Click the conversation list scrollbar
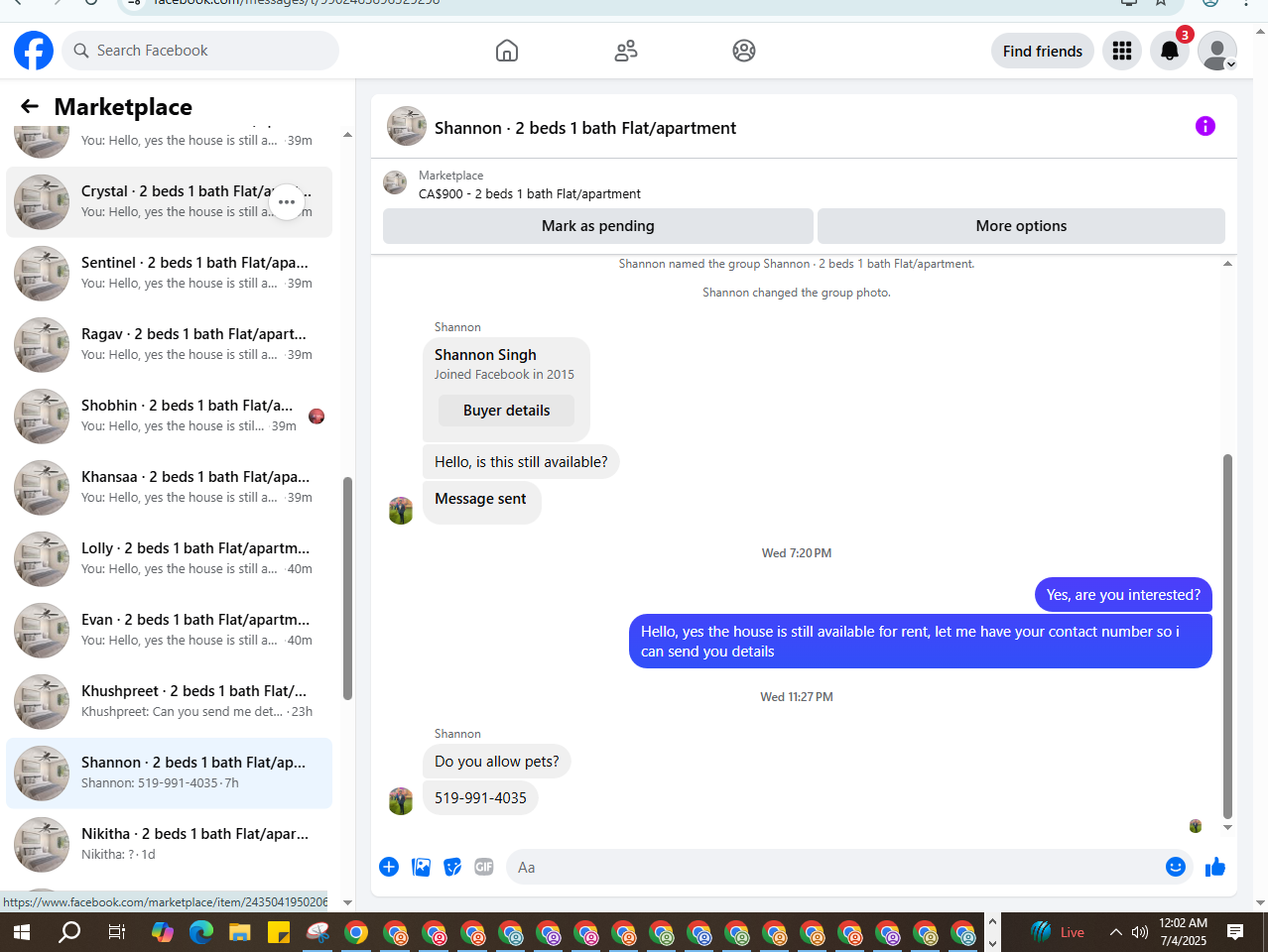Viewport: 1268px width, 952px height. coord(347,588)
